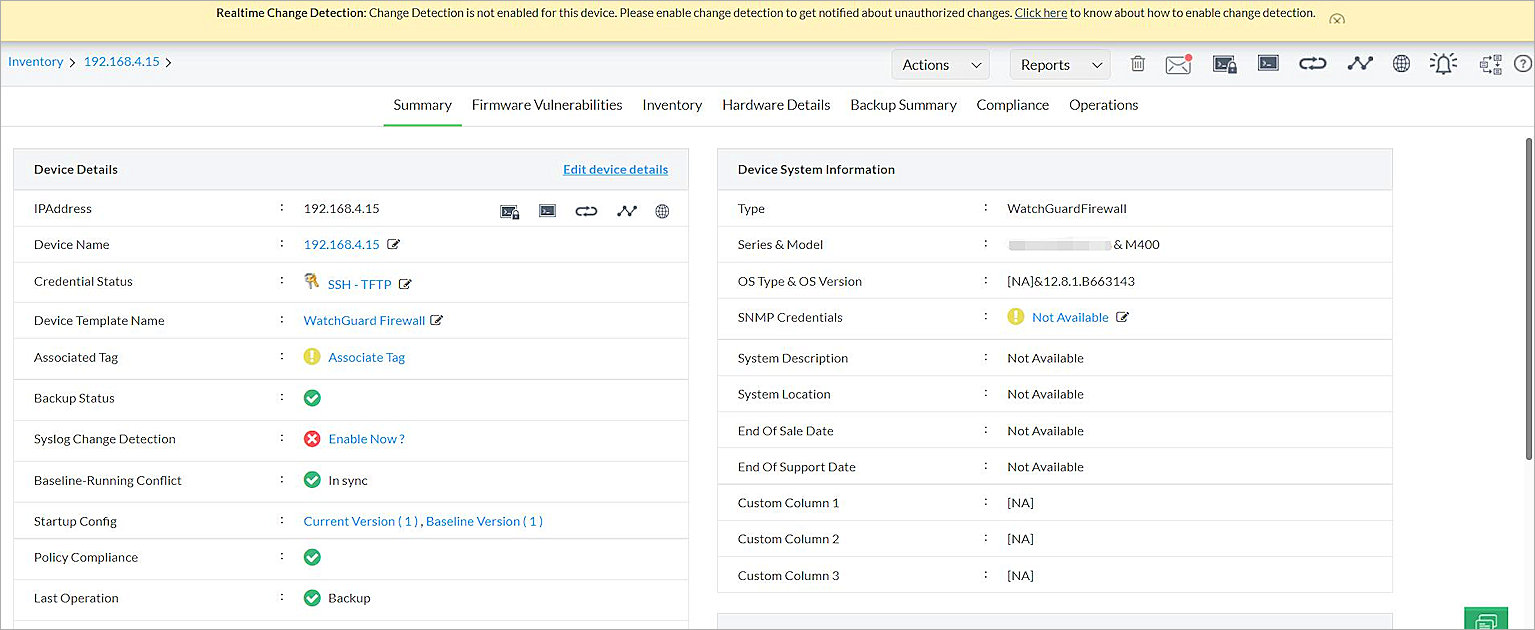
Task: Open the Actions dropdown
Action: click(939, 63)
